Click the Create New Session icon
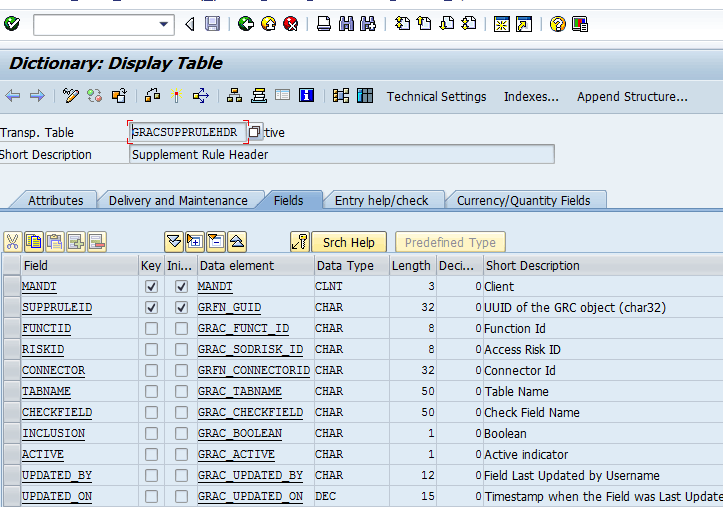 [x=502, y=24]
